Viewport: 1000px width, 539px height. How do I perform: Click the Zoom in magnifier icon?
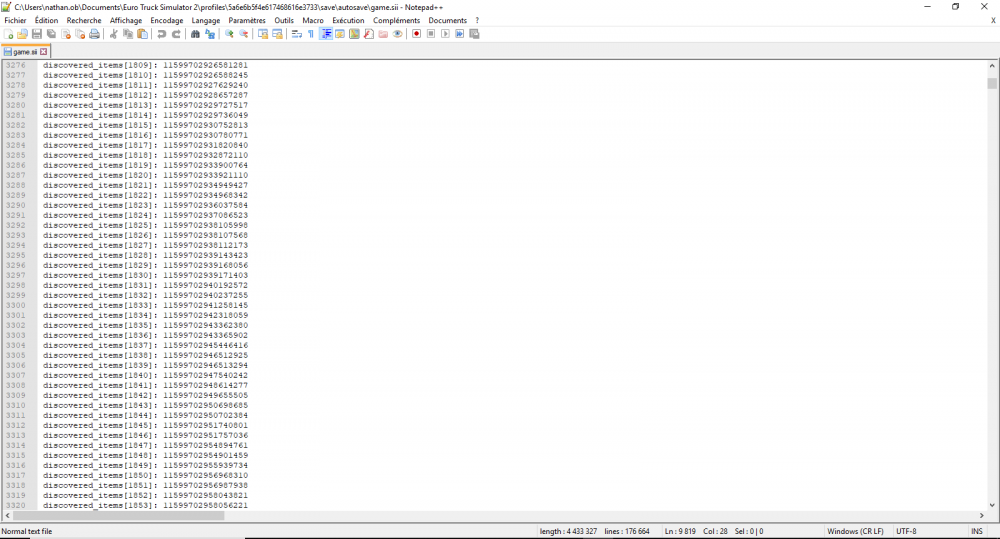tap(229, 34)
